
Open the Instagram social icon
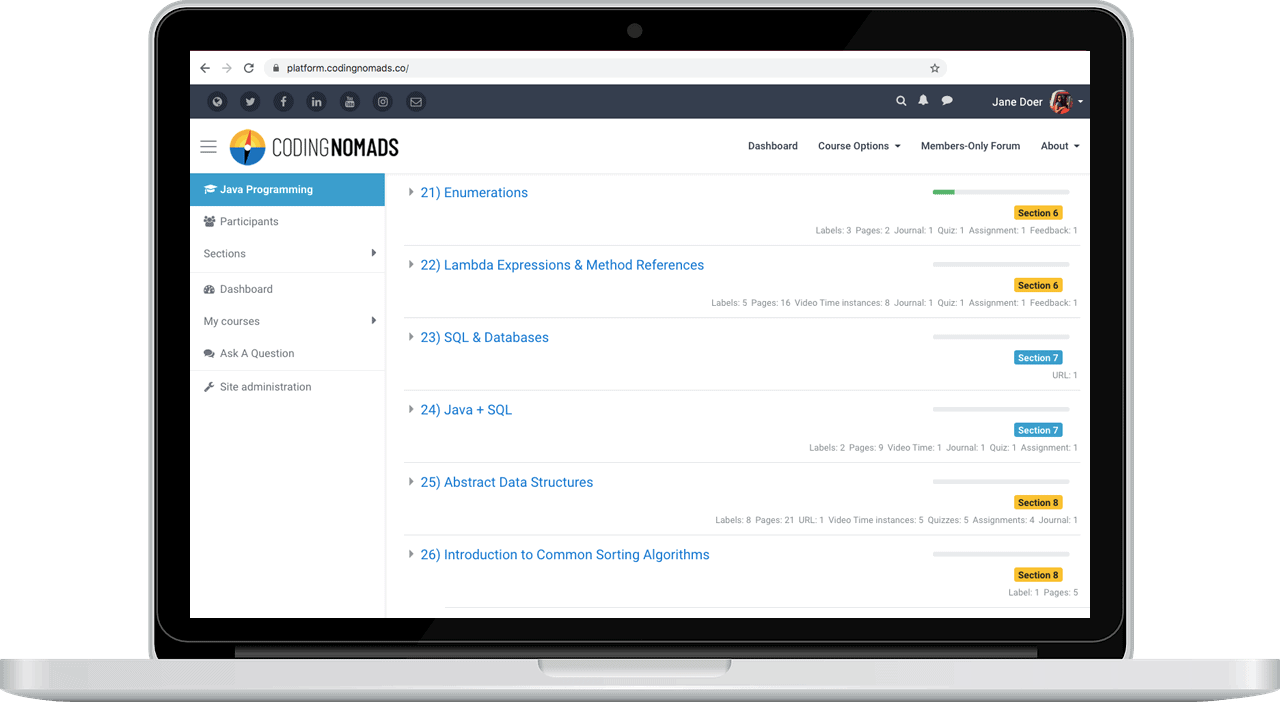click(x=382, y=101)
